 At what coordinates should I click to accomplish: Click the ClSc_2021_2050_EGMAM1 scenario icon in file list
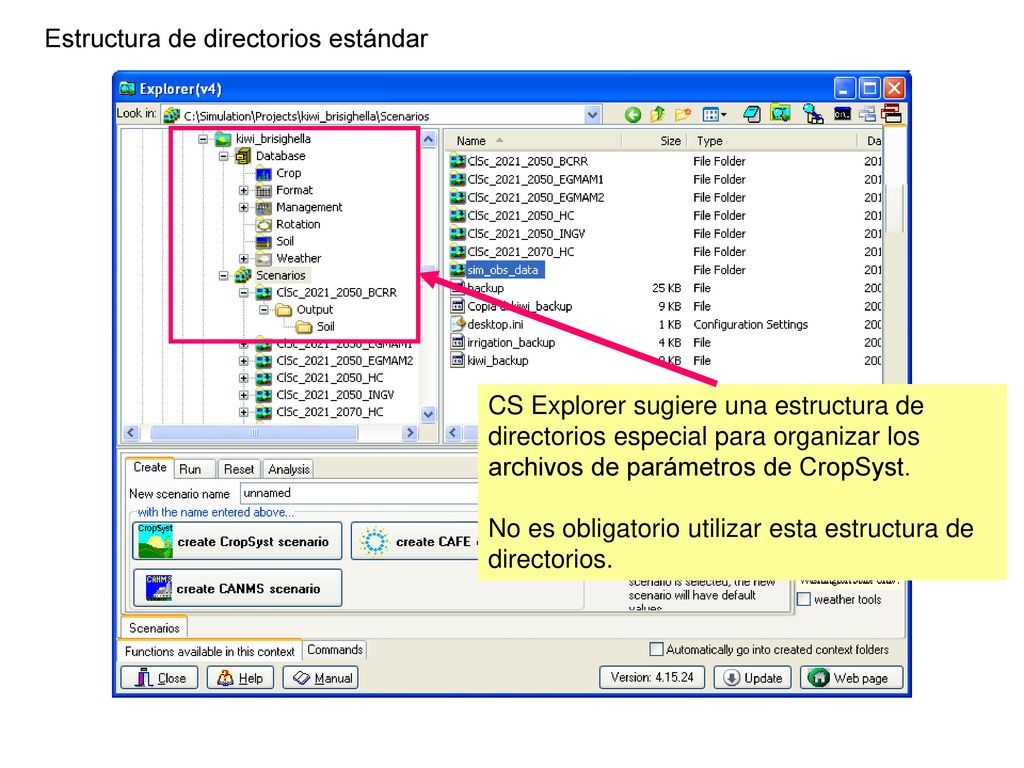point(458,179)
